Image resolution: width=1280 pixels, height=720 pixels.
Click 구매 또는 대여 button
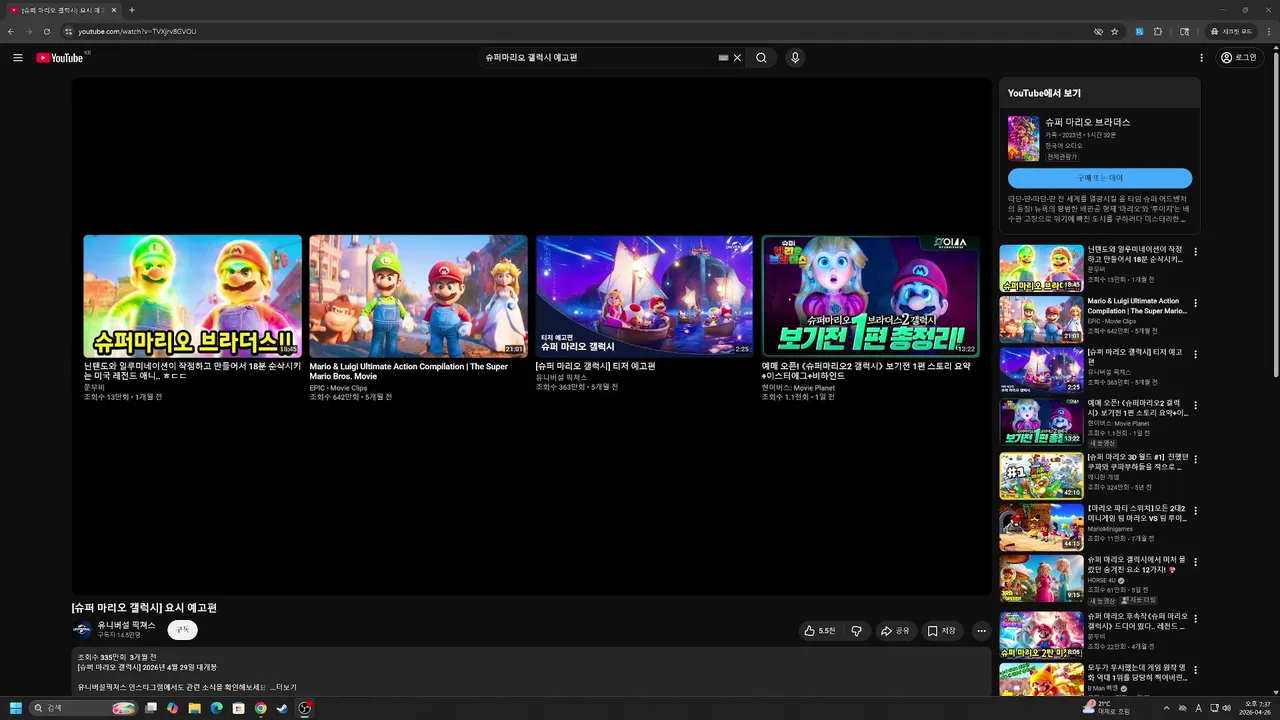pyautogui.click(x=1100, y=178)
